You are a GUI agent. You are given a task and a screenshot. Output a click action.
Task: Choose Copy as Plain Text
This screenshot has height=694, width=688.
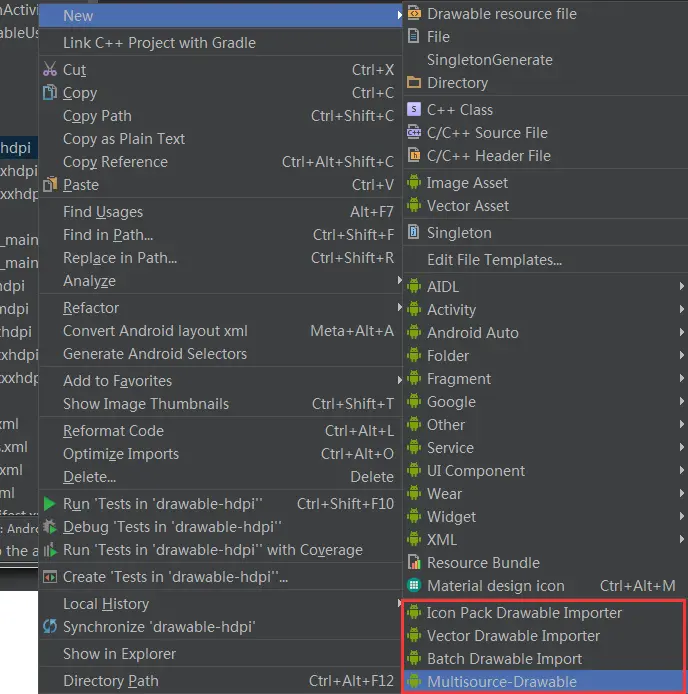coord(220,139)
